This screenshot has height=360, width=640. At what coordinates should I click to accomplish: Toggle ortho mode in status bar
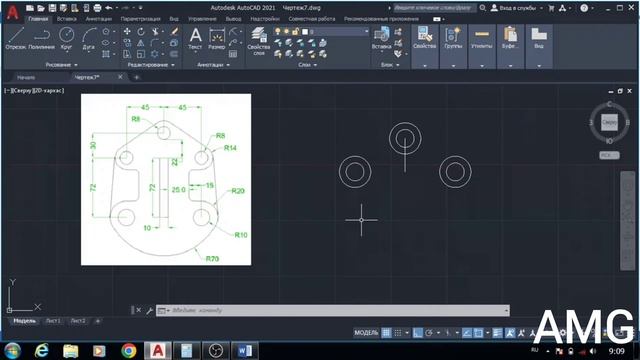pyautogui.click(x=418, y=333)
